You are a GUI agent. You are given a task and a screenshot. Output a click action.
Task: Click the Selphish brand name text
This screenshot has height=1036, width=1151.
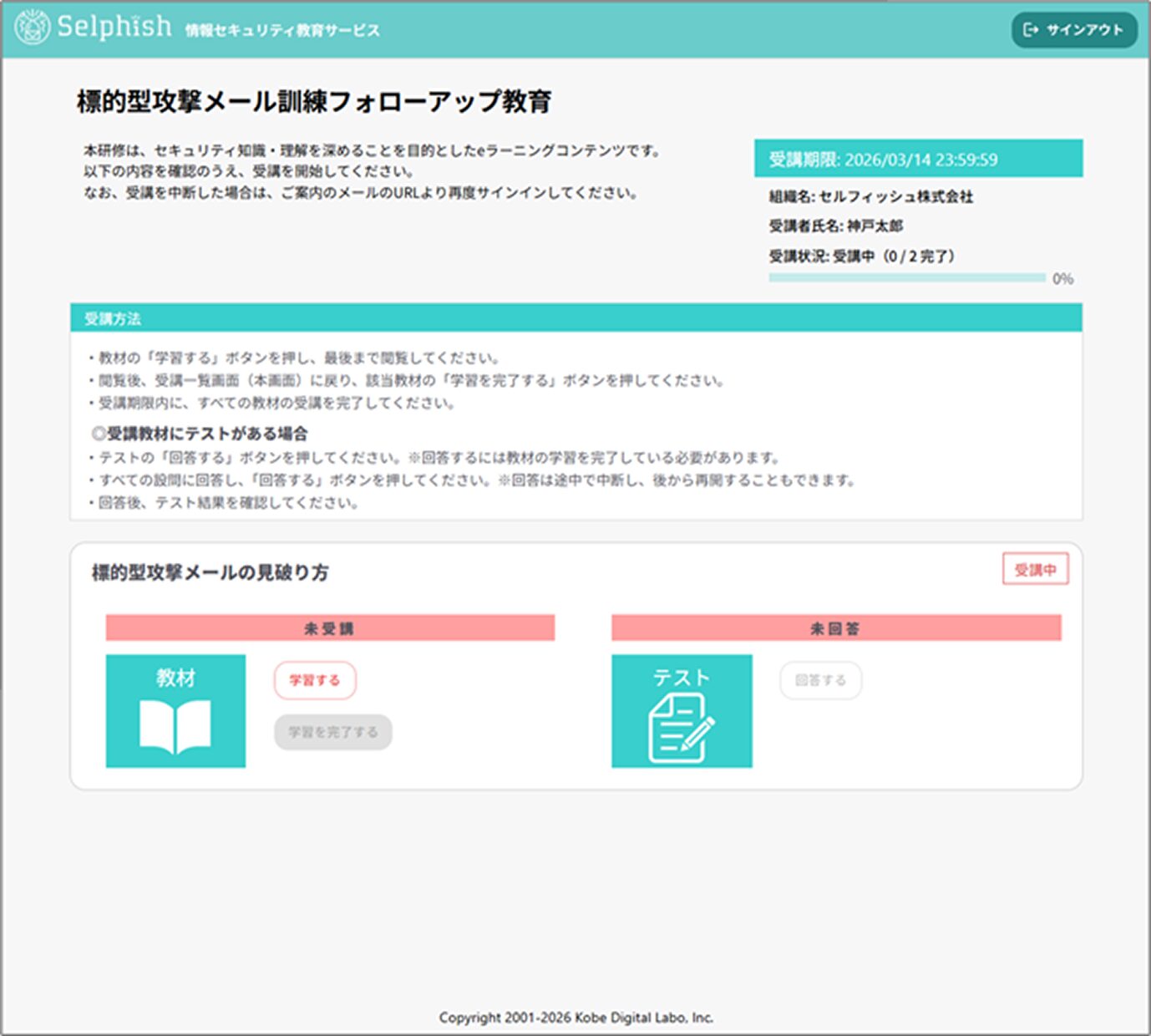pyautogui.click(x=114, y=27)
